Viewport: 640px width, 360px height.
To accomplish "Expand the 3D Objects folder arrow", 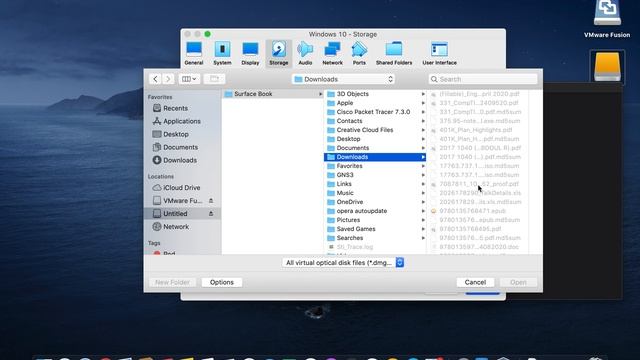I will click(423, 94).
